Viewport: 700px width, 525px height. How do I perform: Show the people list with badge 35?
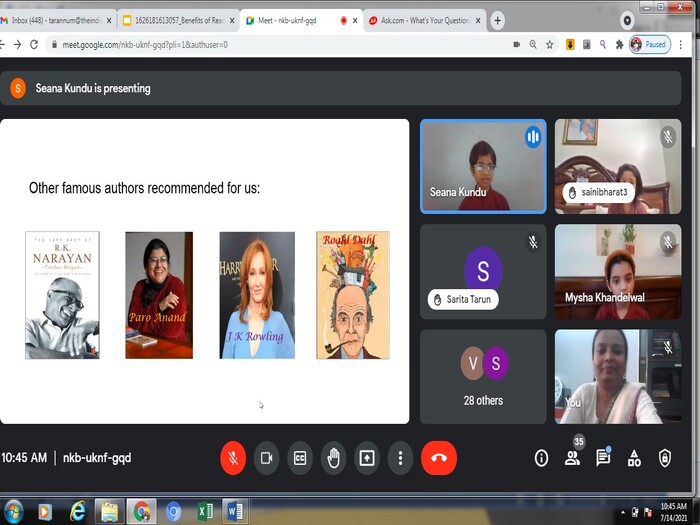tap(572, 458)
